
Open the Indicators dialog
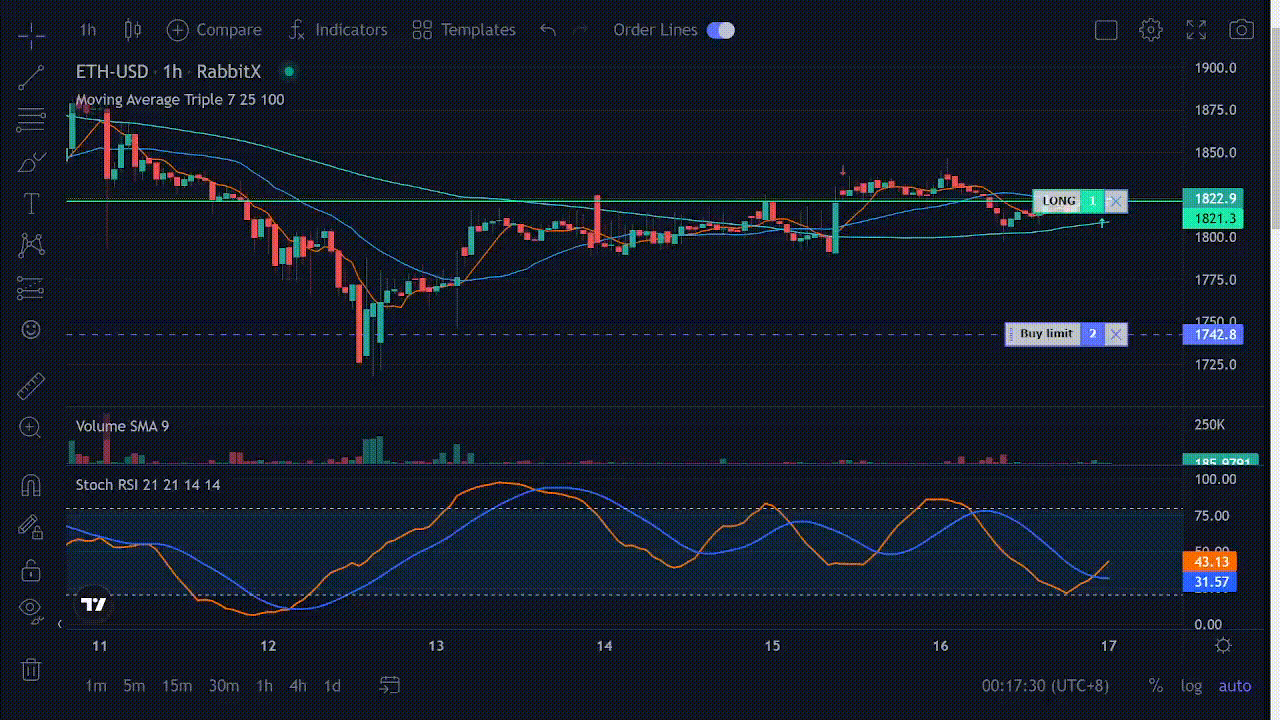338,30
